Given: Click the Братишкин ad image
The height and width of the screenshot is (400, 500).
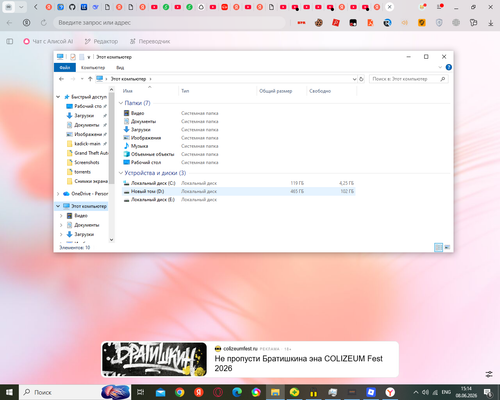Looking at the screenshot, I should (x=154, y=359).
